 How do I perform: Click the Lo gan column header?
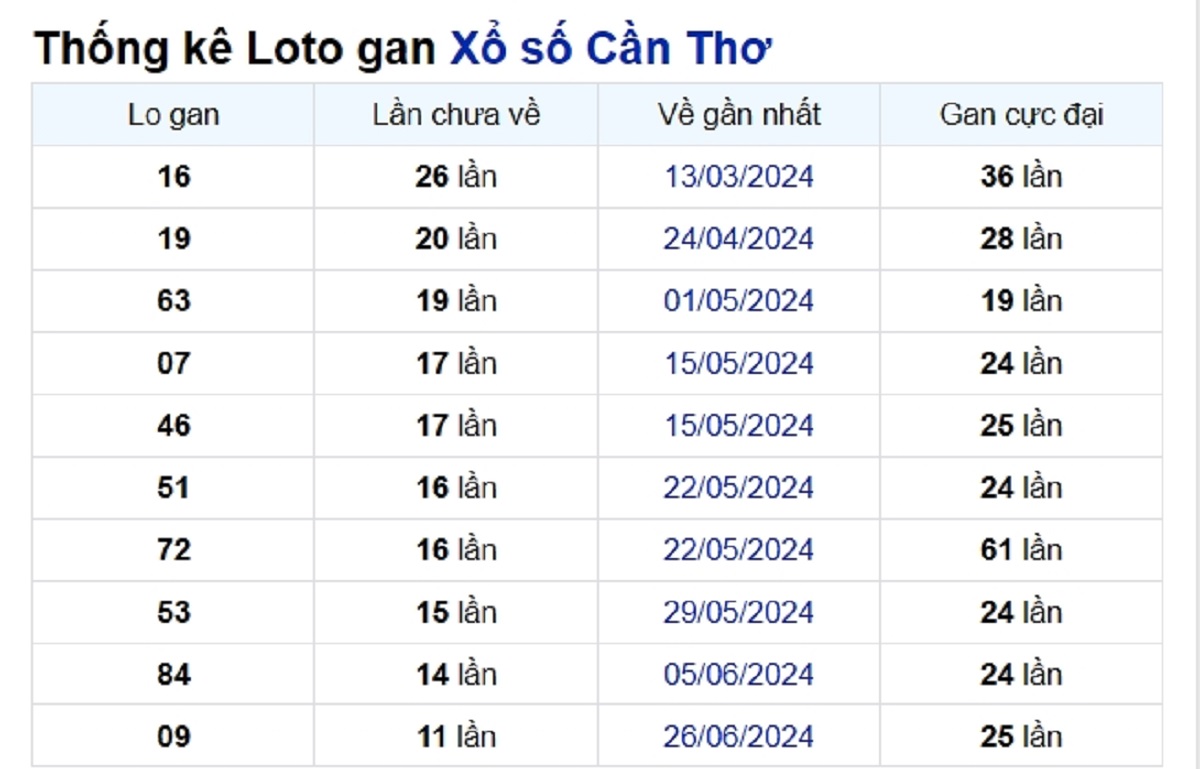tap(173, 114)
